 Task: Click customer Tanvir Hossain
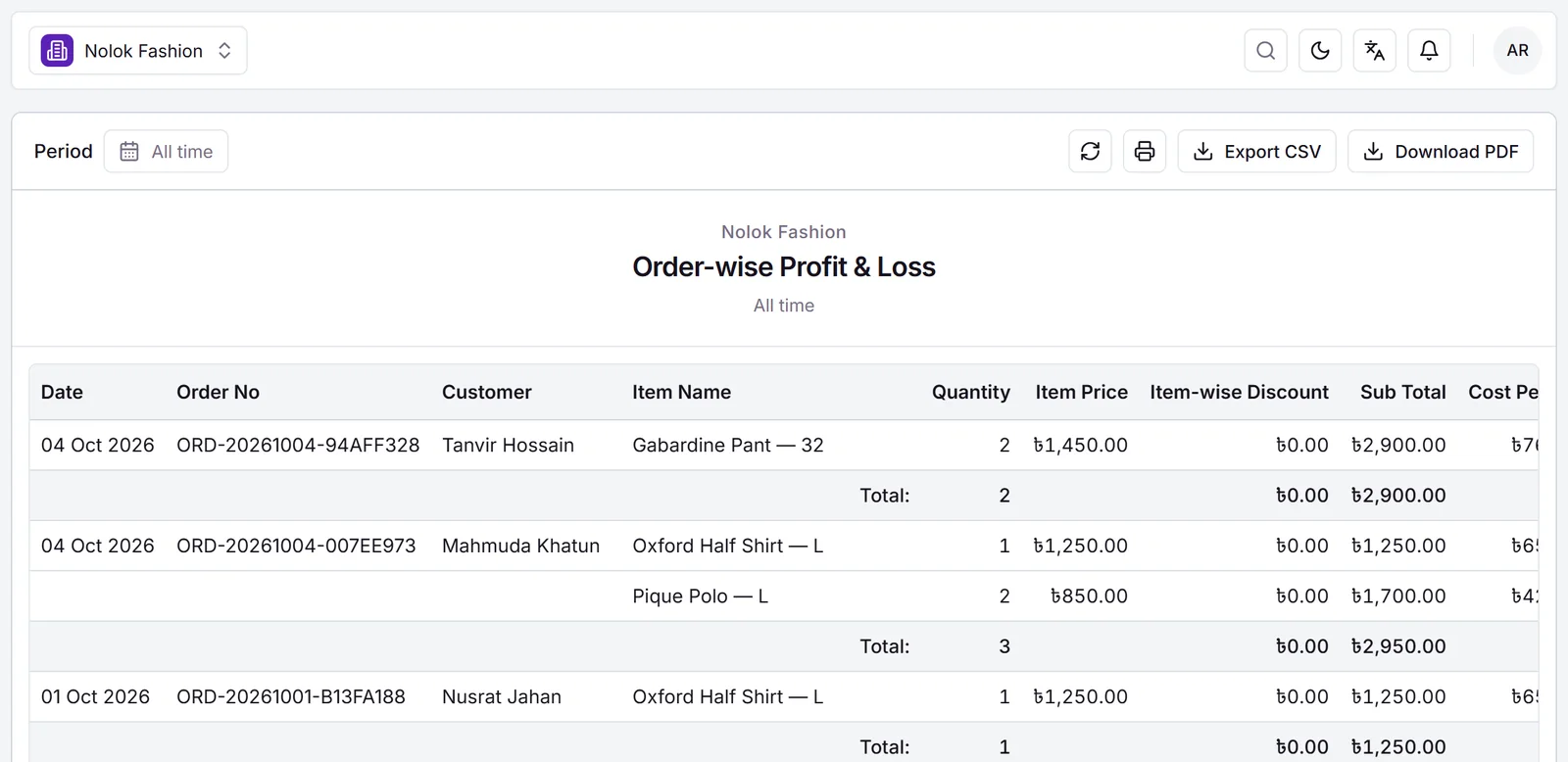click(508, 446)
